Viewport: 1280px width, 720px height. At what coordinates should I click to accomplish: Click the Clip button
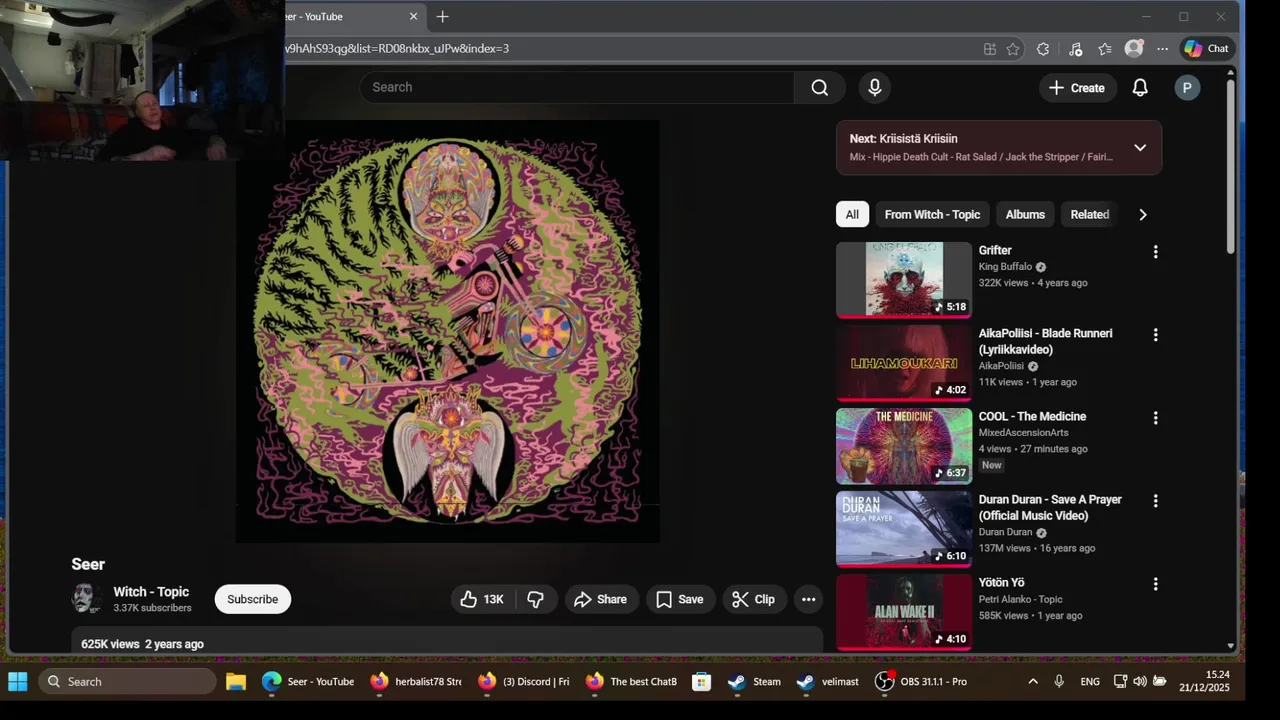[754, 599]
